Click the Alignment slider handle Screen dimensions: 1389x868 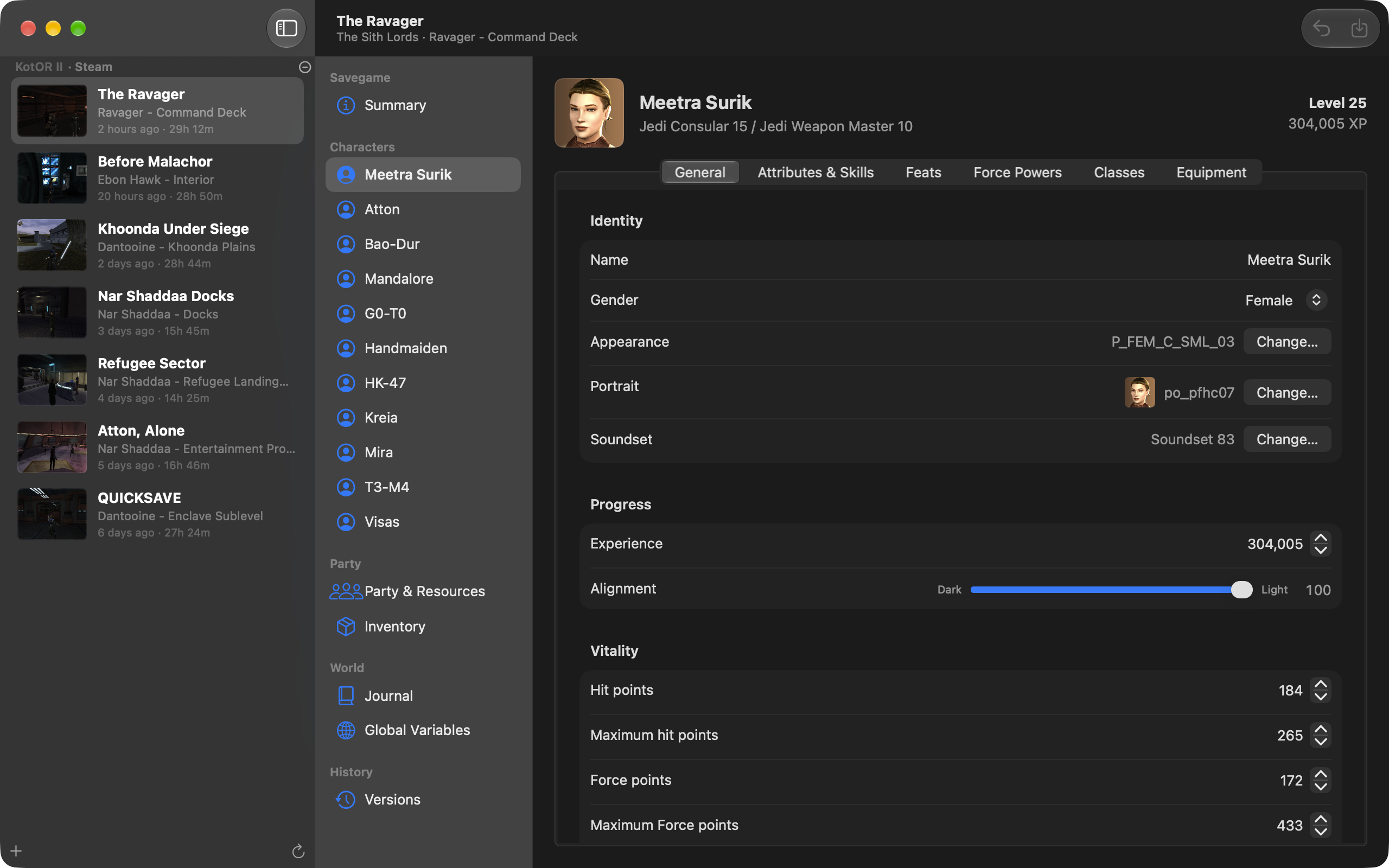click(x=1241, y=590)
